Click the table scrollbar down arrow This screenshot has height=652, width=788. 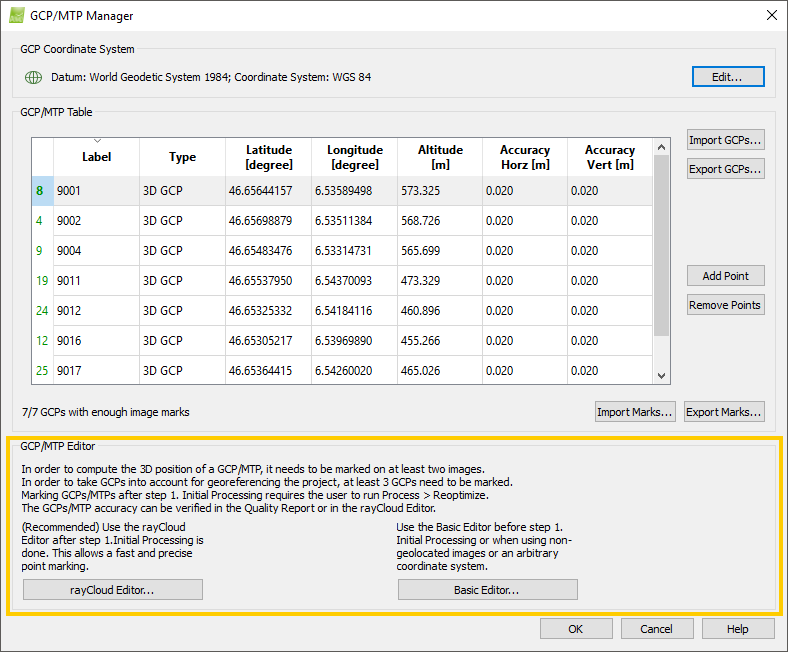(660, 375)
